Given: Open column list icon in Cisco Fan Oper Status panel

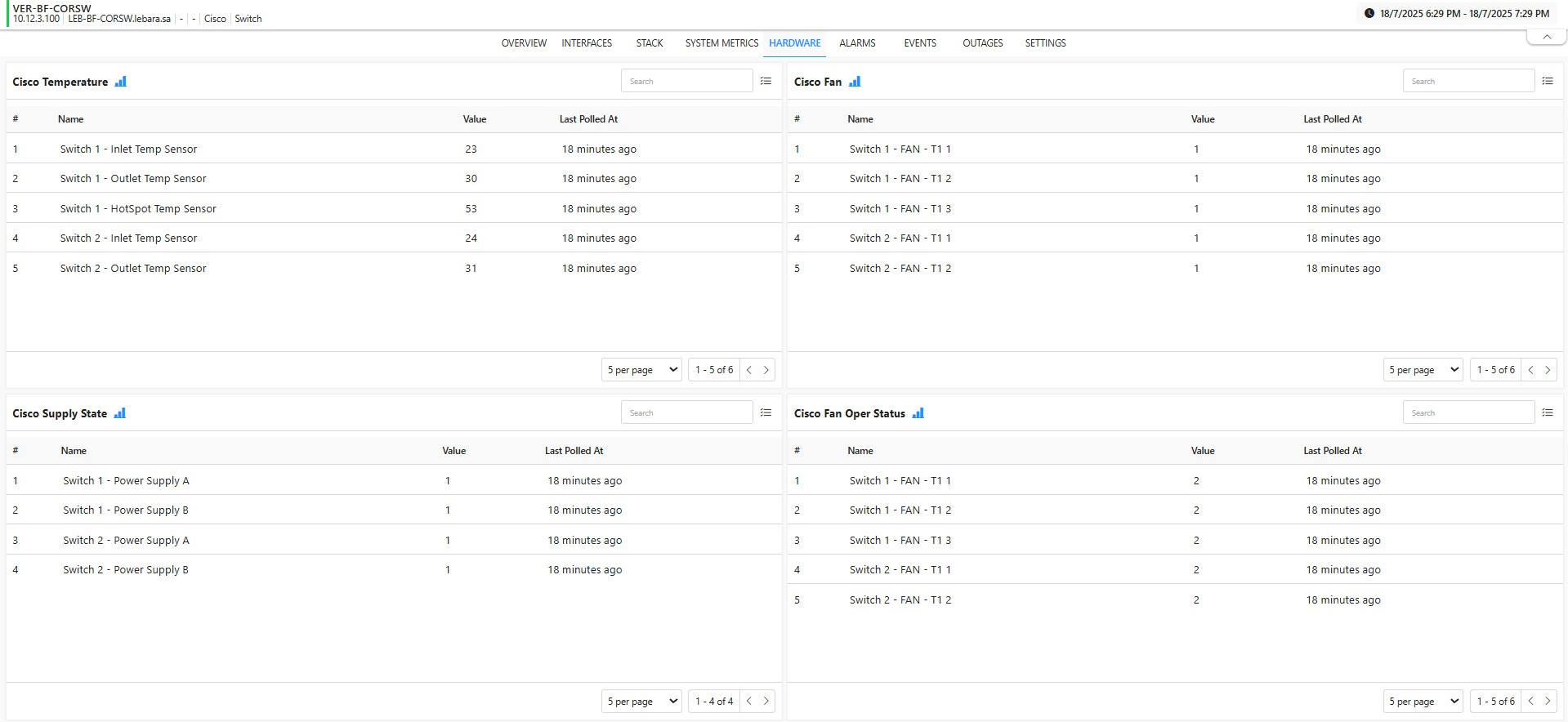Looking at the screenshot, I should click(x=1547, y=412).
